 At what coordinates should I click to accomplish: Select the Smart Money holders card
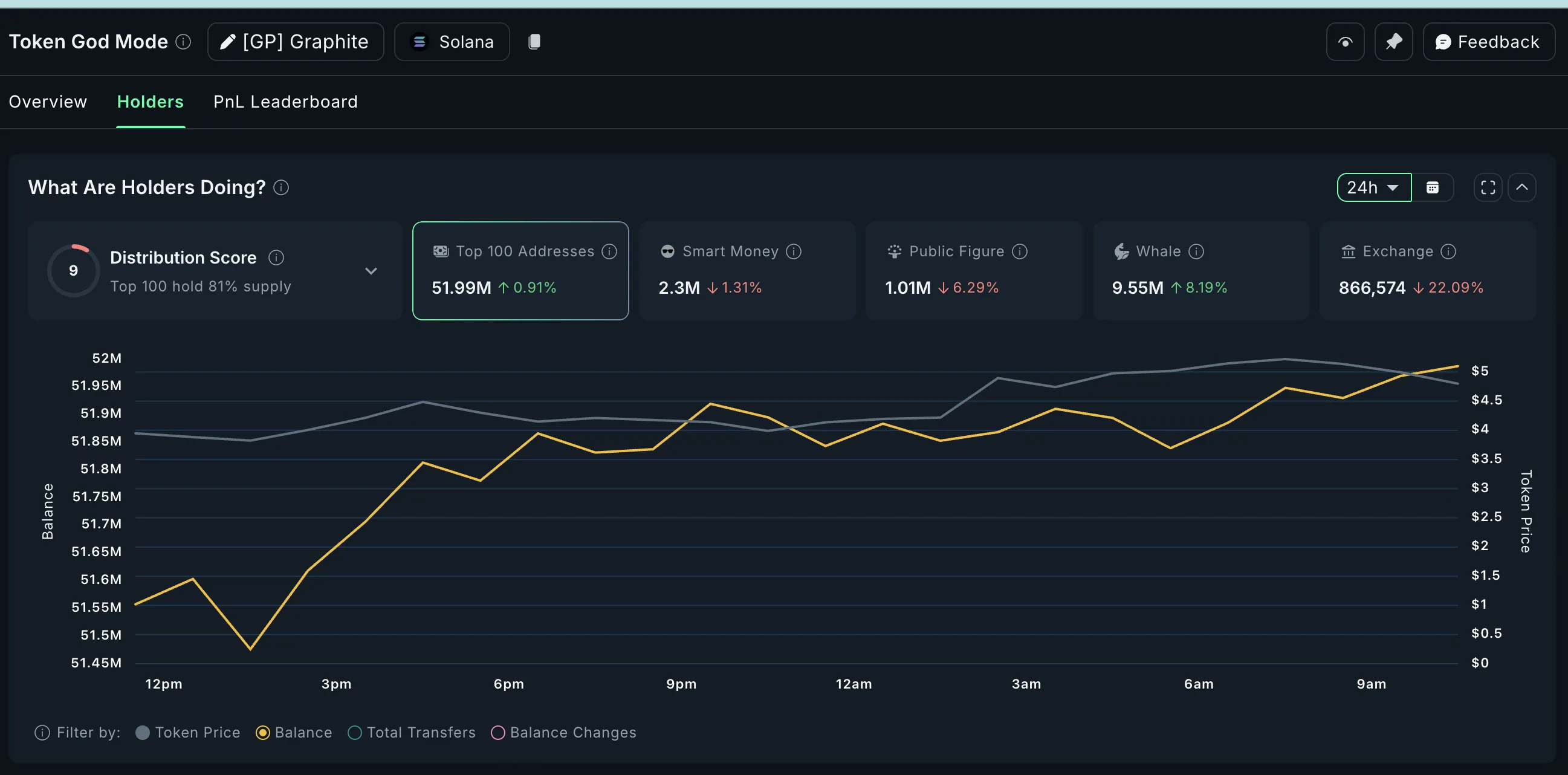pos(747,270)
